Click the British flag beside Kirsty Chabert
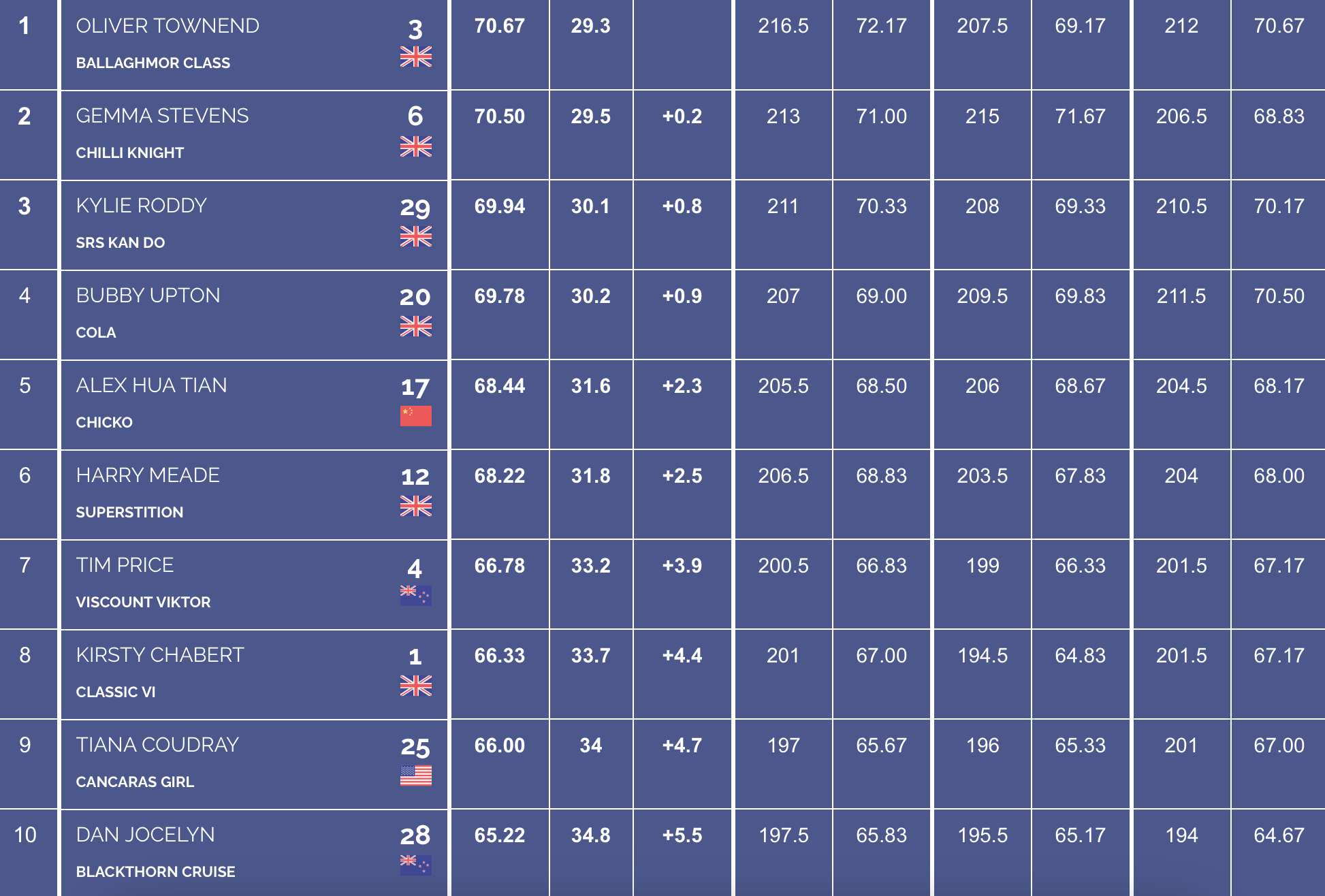This screenshot has height=896, width=1325. click(x=415, y=686)
